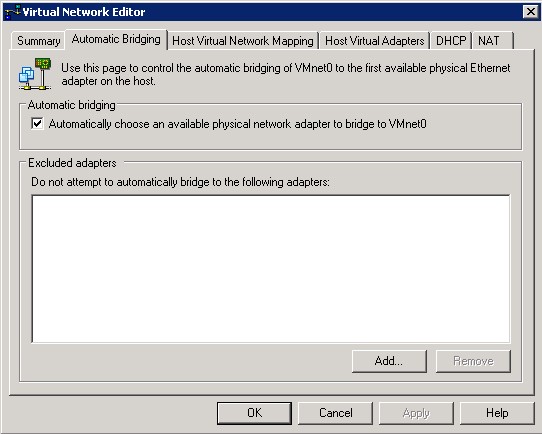
Task: Click Add... to exclude an adapter
Action: 389,361
